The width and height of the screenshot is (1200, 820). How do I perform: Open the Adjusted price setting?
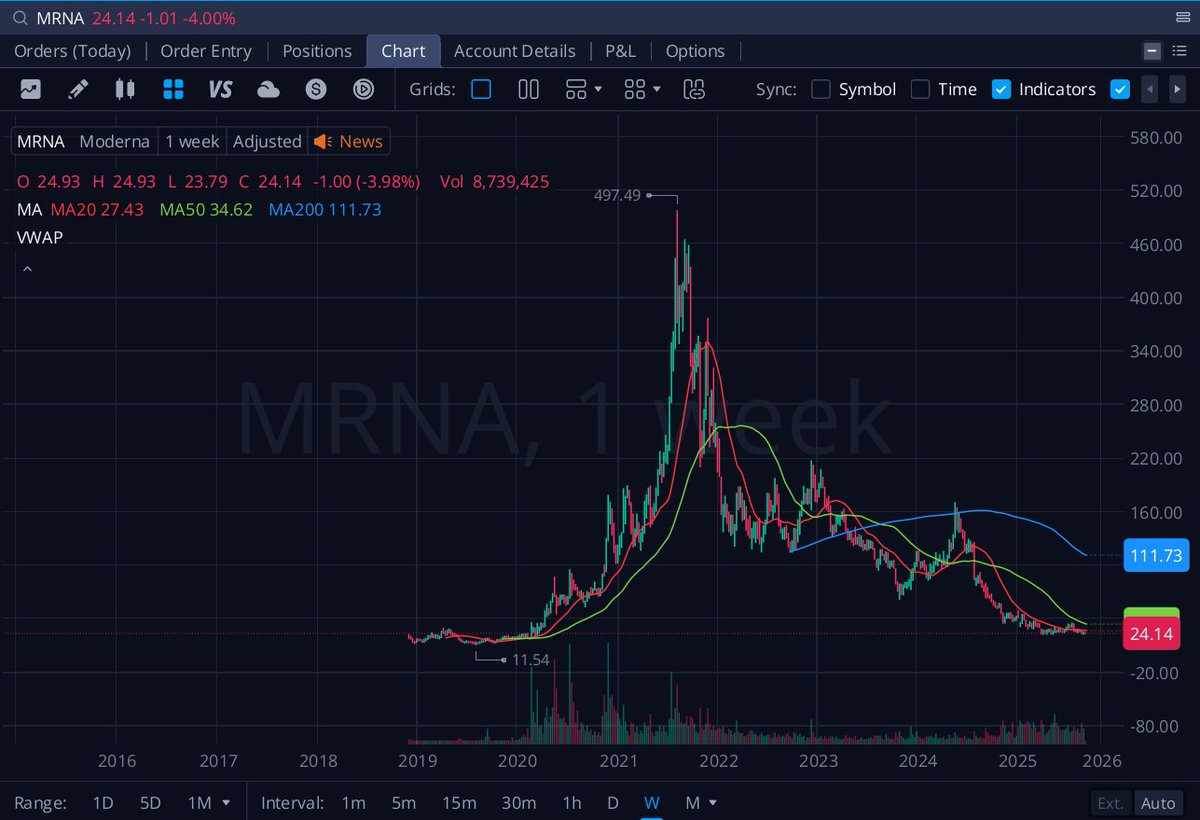click(x=267, y=141)
